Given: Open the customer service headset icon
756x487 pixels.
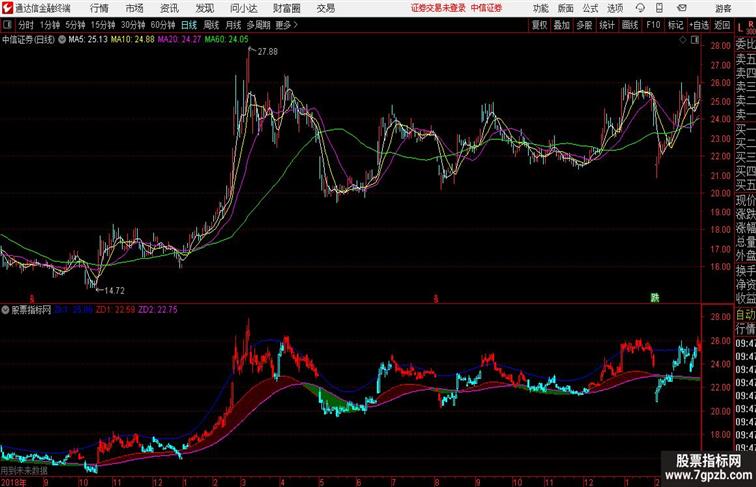Looking at the screenshot, I should pos(640,8).
